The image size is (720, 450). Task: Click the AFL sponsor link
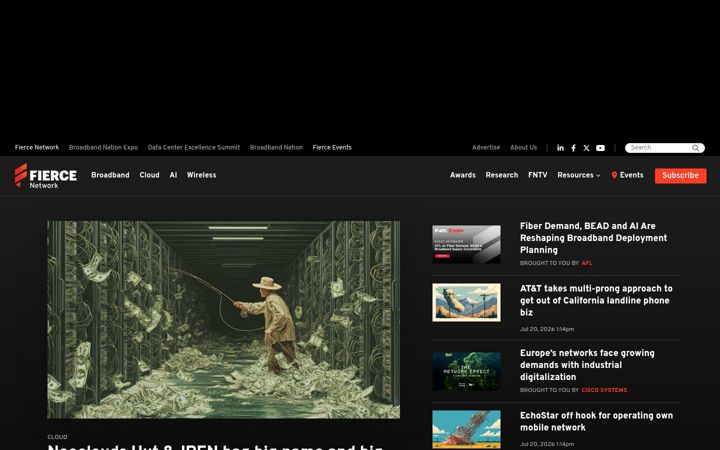tap(587, 263)
